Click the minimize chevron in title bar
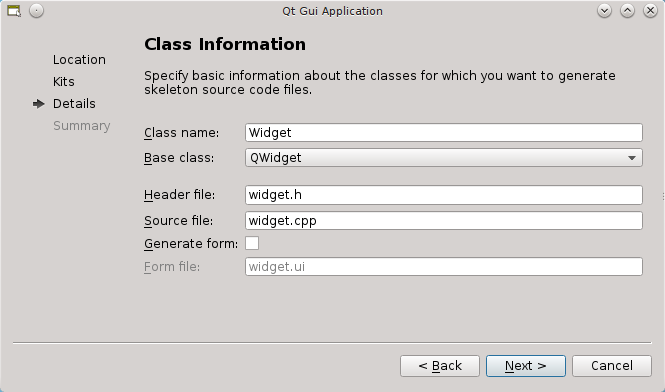665x392 pixels. pos(604,11)
